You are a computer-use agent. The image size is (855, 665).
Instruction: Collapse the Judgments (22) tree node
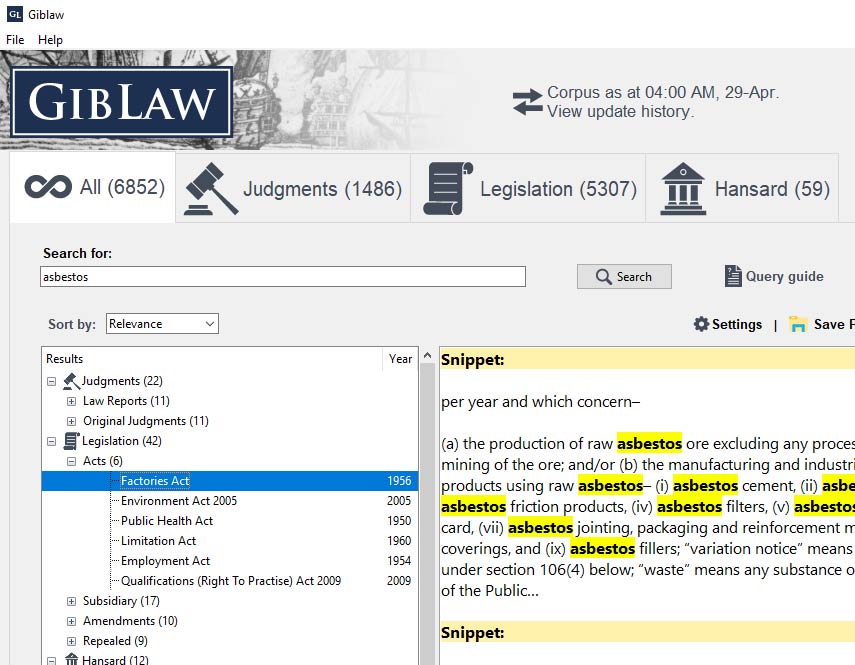tap(51, 381)
